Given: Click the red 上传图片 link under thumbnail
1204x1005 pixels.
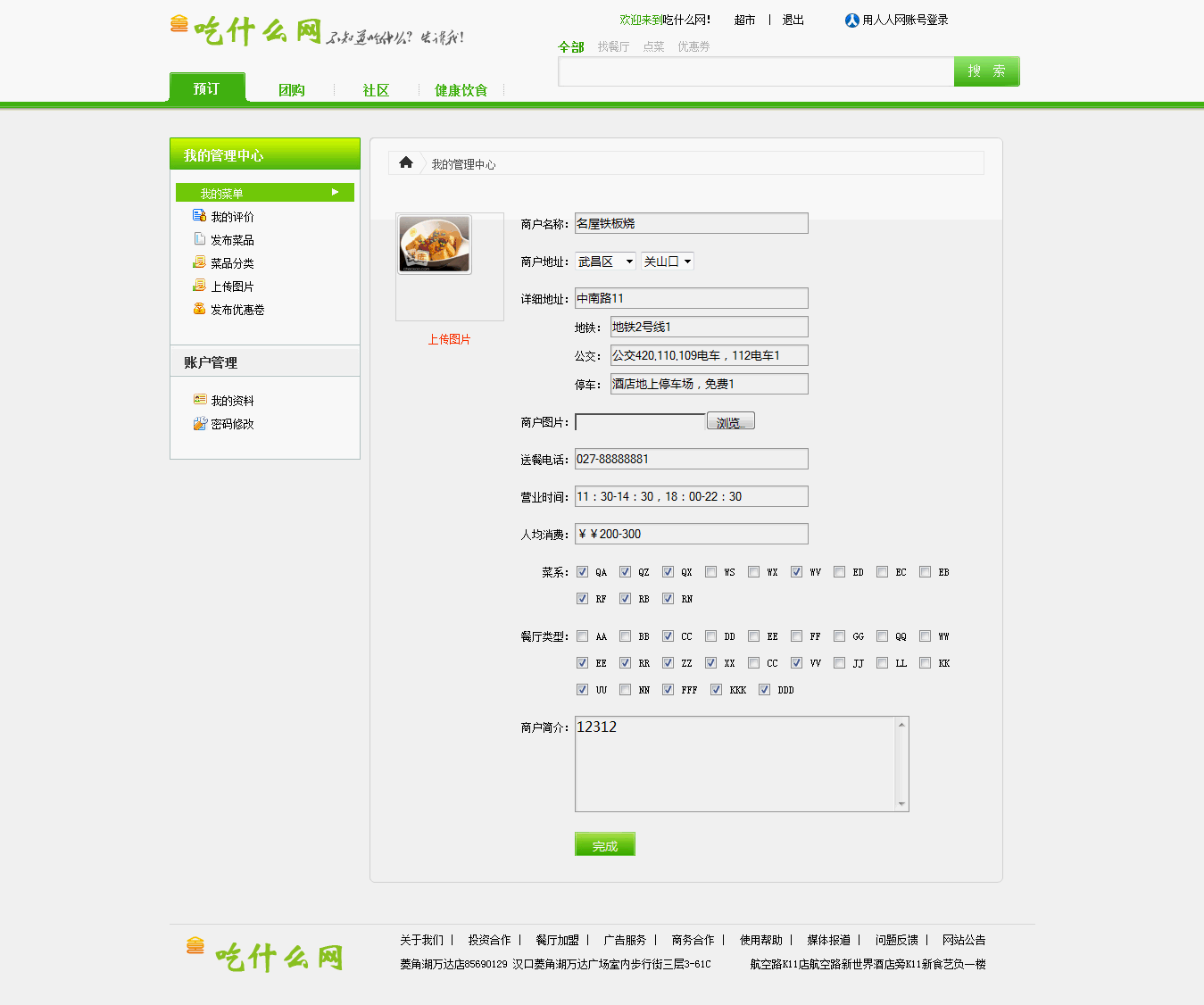Looking at the screenshot, I should (449, 339).
